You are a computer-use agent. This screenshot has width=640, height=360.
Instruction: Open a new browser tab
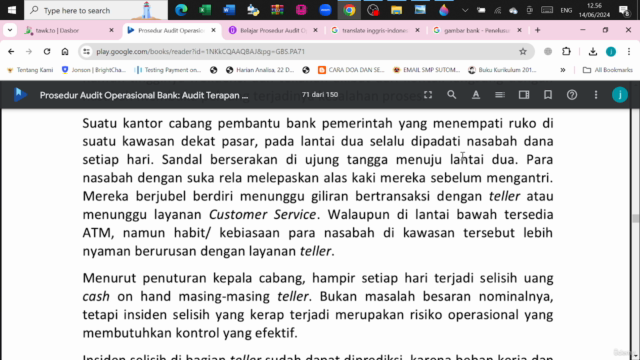coord(538,30)
